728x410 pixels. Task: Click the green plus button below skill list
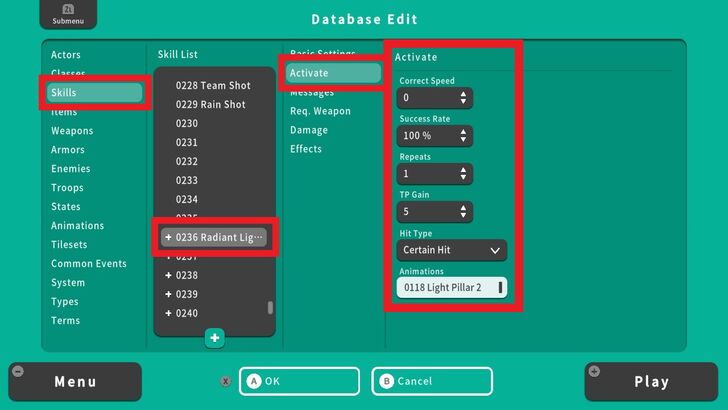tap(215, 338)
